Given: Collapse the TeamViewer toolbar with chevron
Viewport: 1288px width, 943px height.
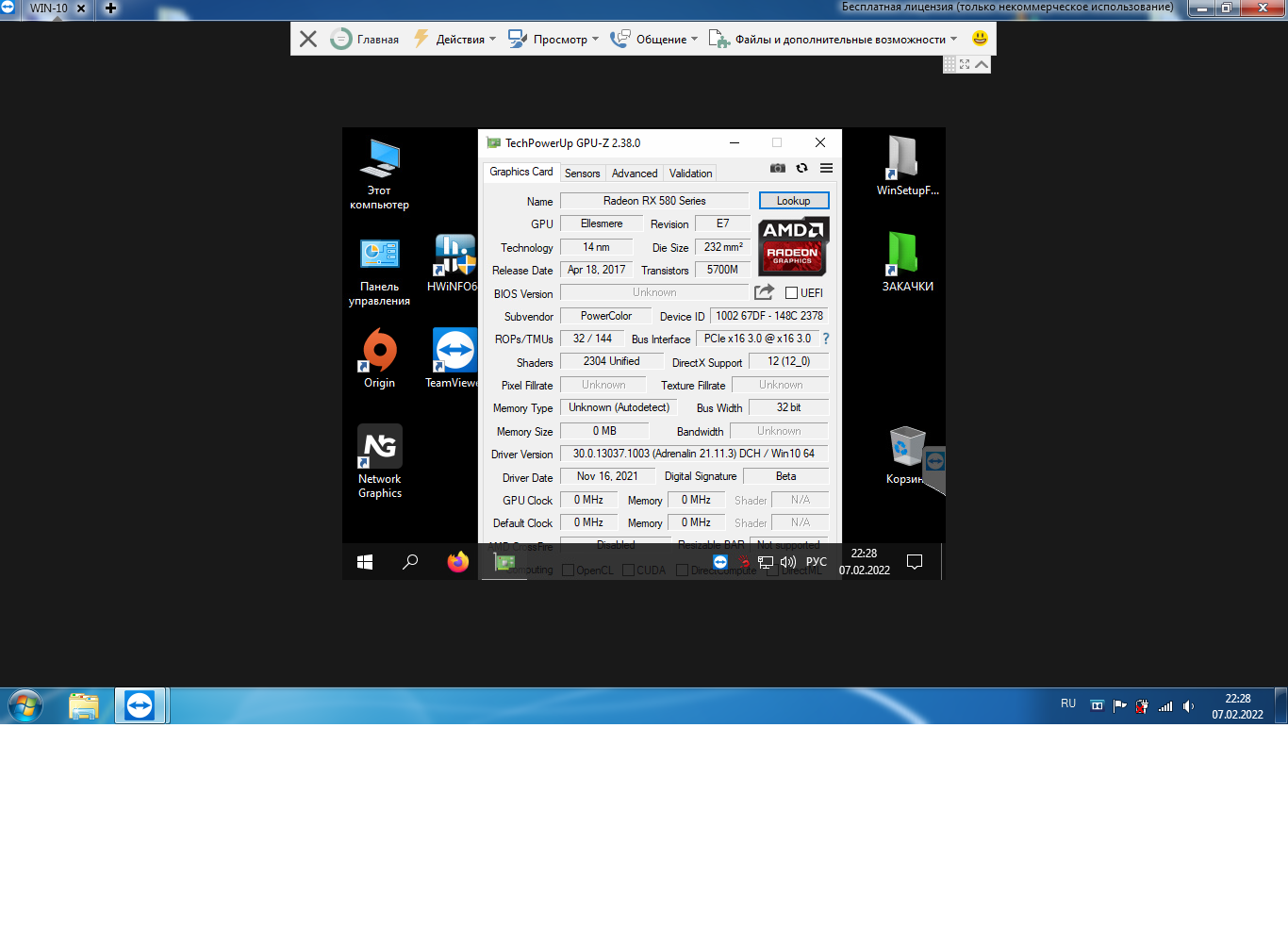Looking at the screenshot, I should 982,64.
